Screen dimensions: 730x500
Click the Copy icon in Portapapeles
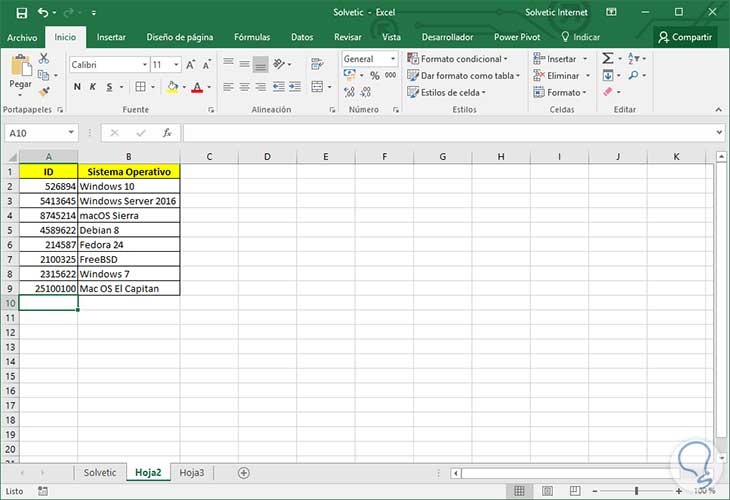tap(43, 75)
